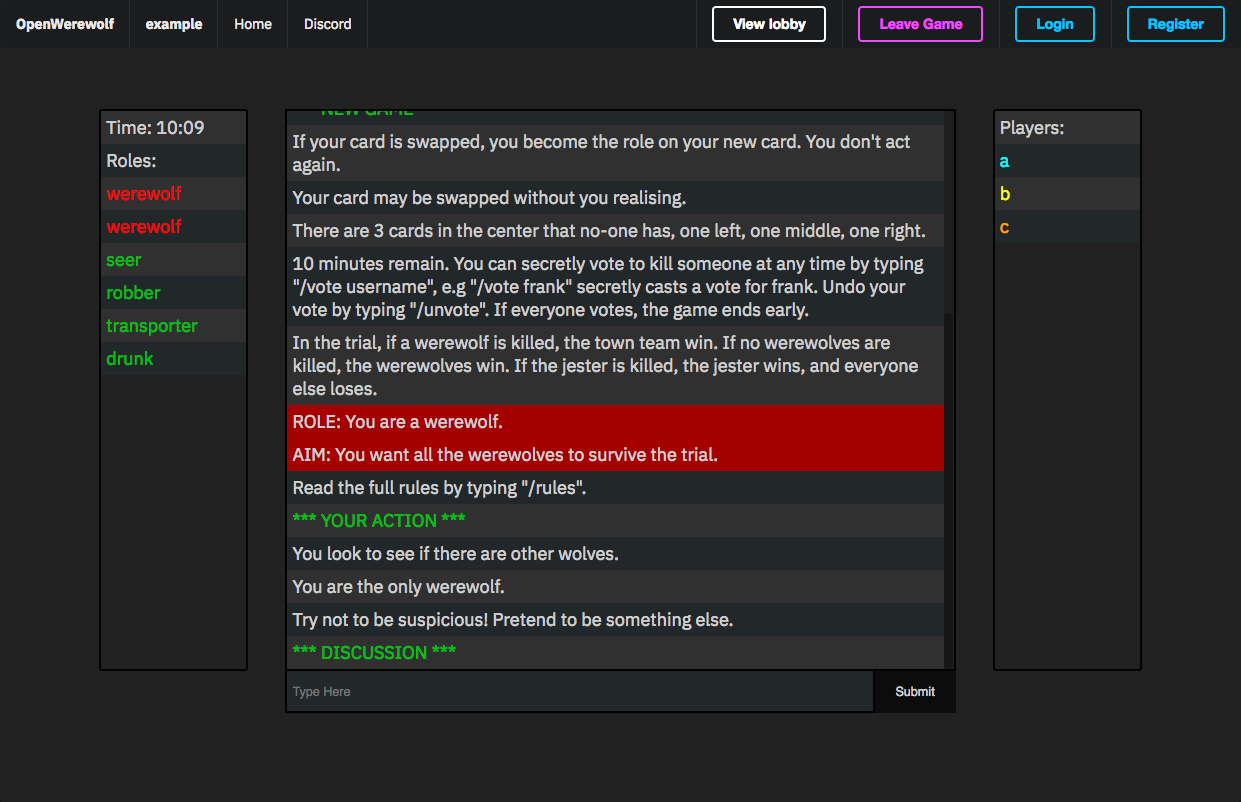Click the transporter role entry
The image size is (1241, 802).
click(152, 326)
